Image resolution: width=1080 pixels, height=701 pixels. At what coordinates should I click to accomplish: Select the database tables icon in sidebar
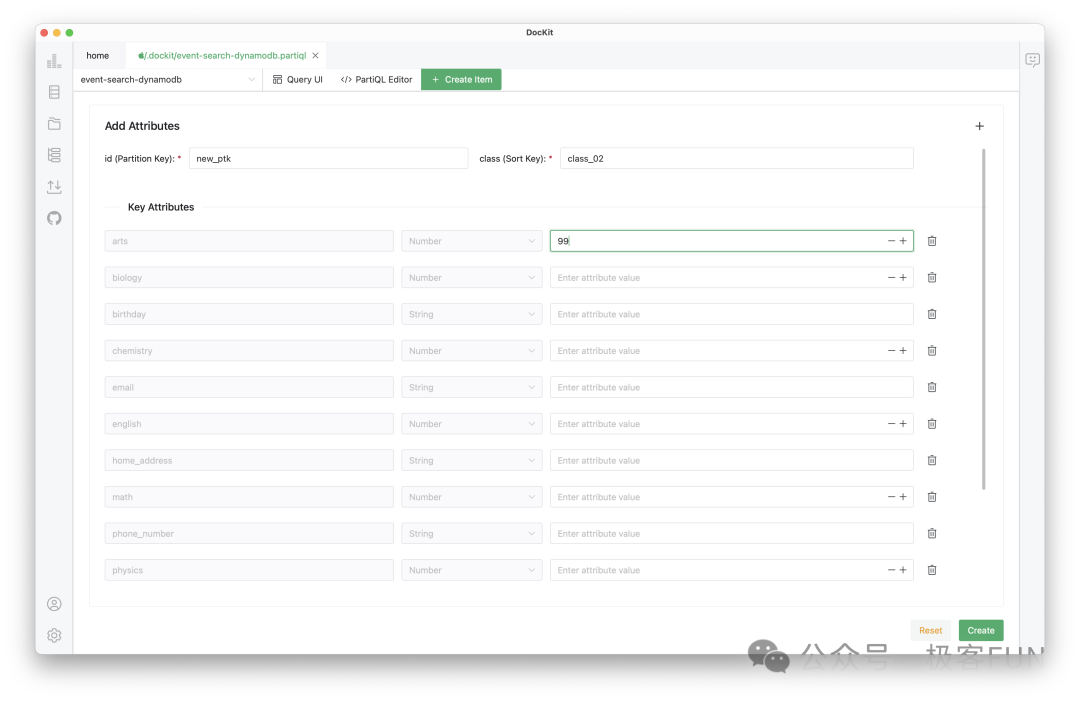[54, 91]
